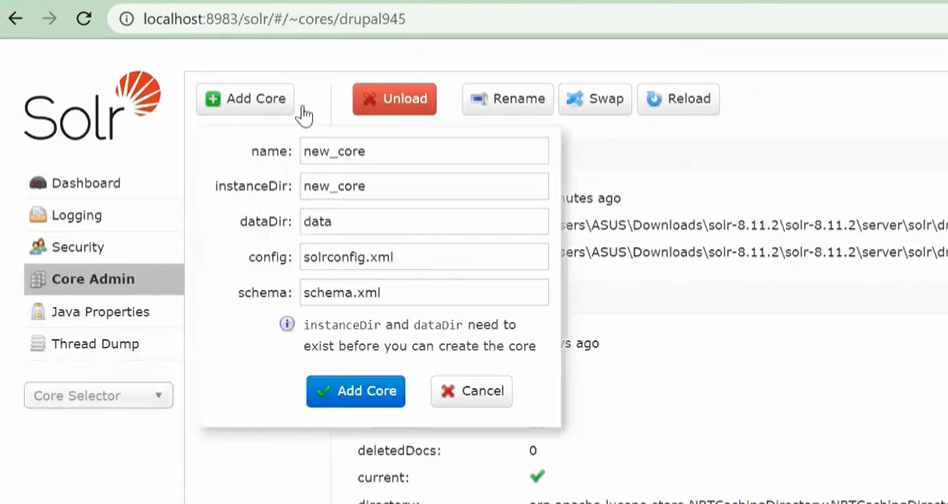Click the Logging icon in sidebar
Viewport: 948px width, 504px height.
tap(37, 215)
